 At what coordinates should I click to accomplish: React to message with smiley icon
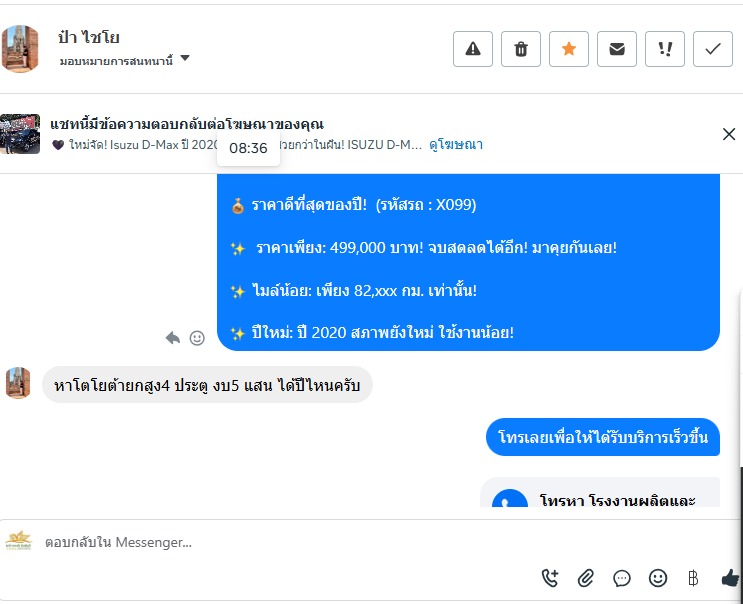[x=197, y=338]
